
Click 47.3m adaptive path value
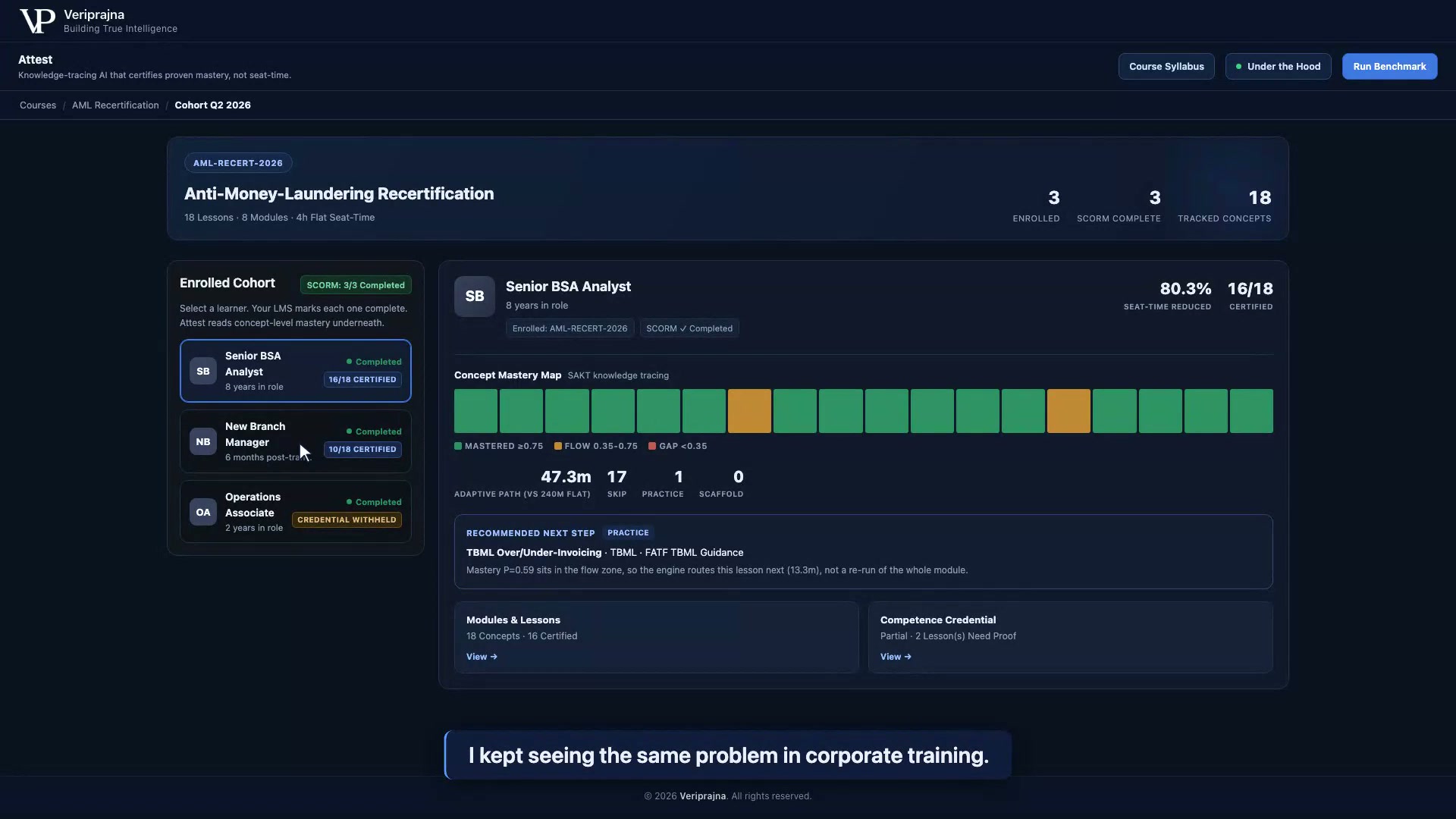[566, 477]
